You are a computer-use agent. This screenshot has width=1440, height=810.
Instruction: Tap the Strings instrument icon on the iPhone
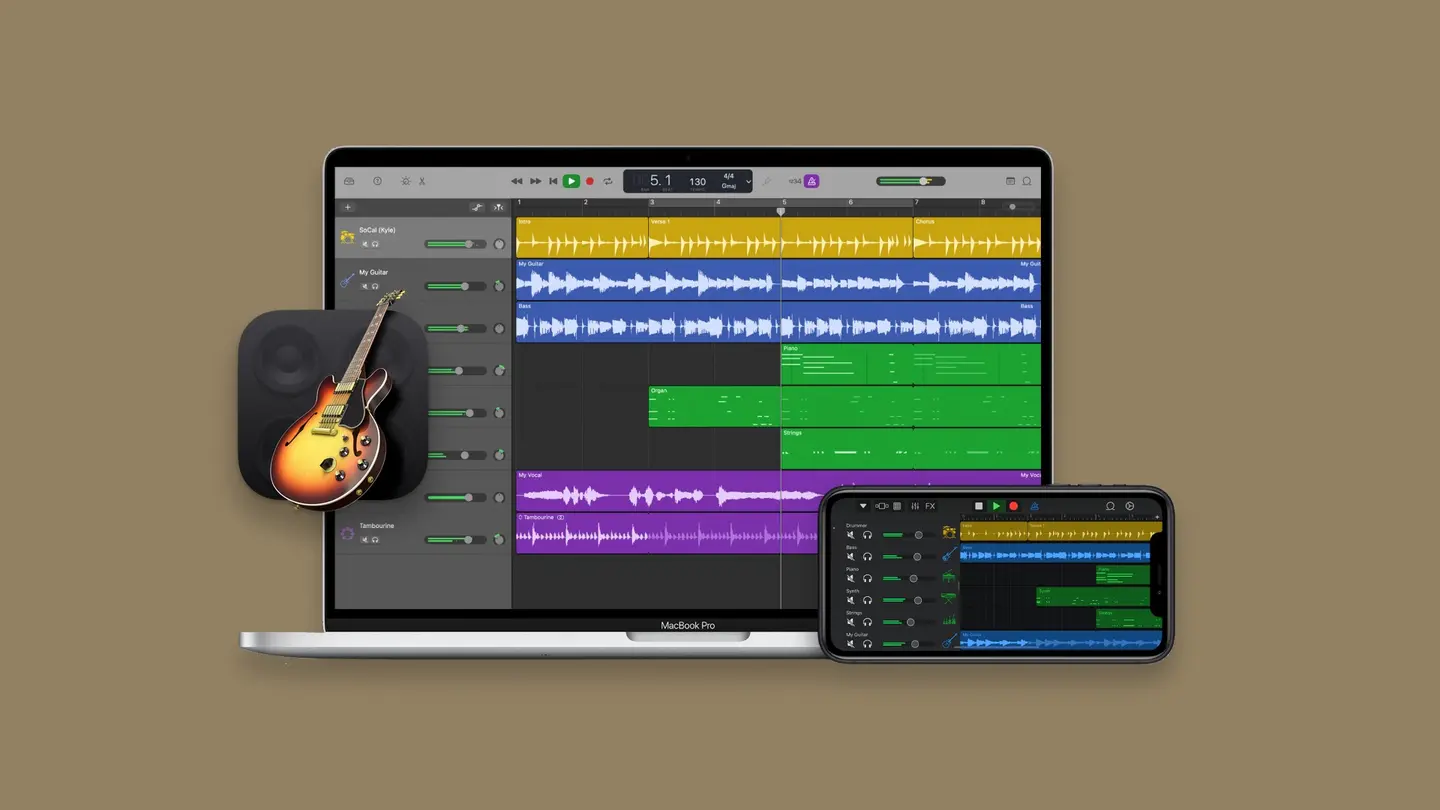click(x=949, y=620)
